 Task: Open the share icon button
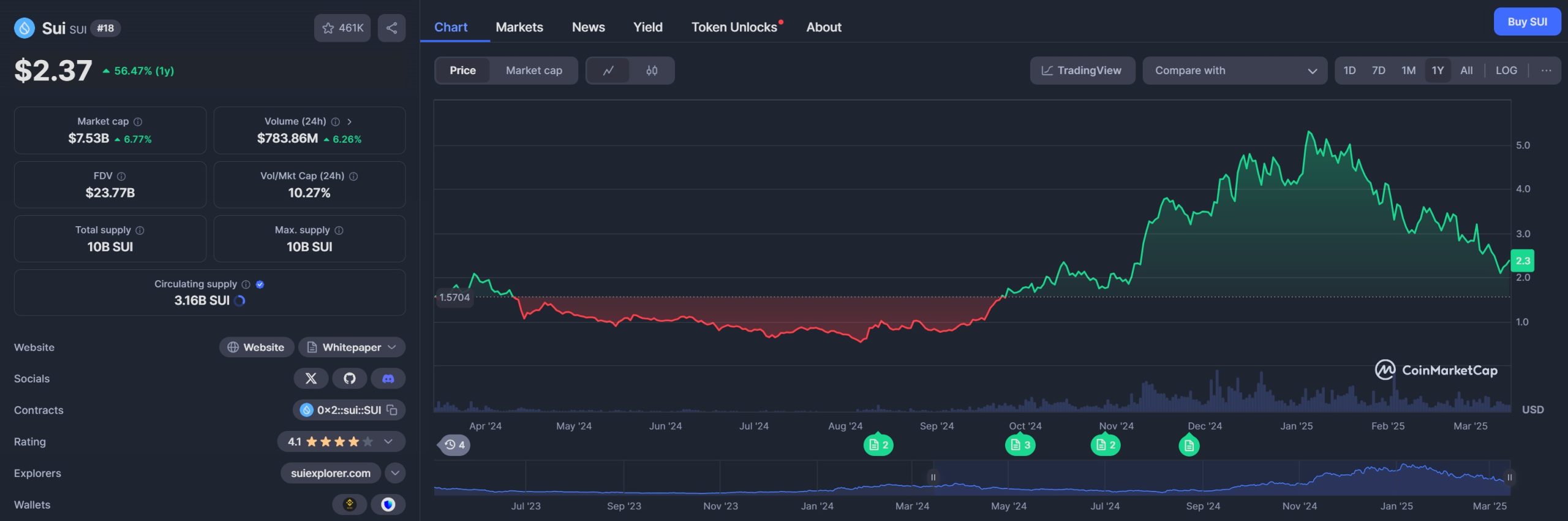click(x=392, y=28)
